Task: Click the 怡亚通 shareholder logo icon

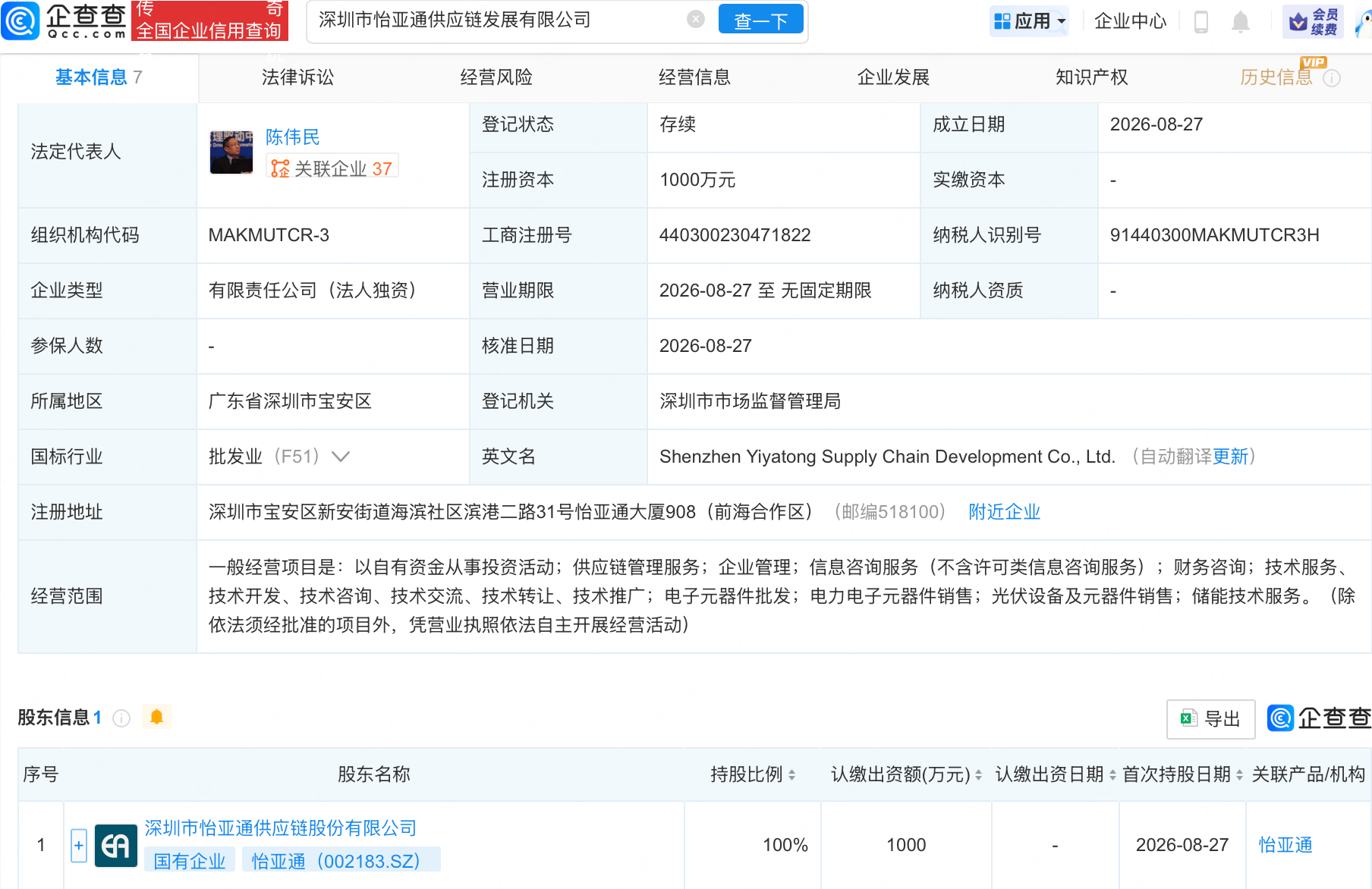Action: pyautogui.click(x=116, y=845)
